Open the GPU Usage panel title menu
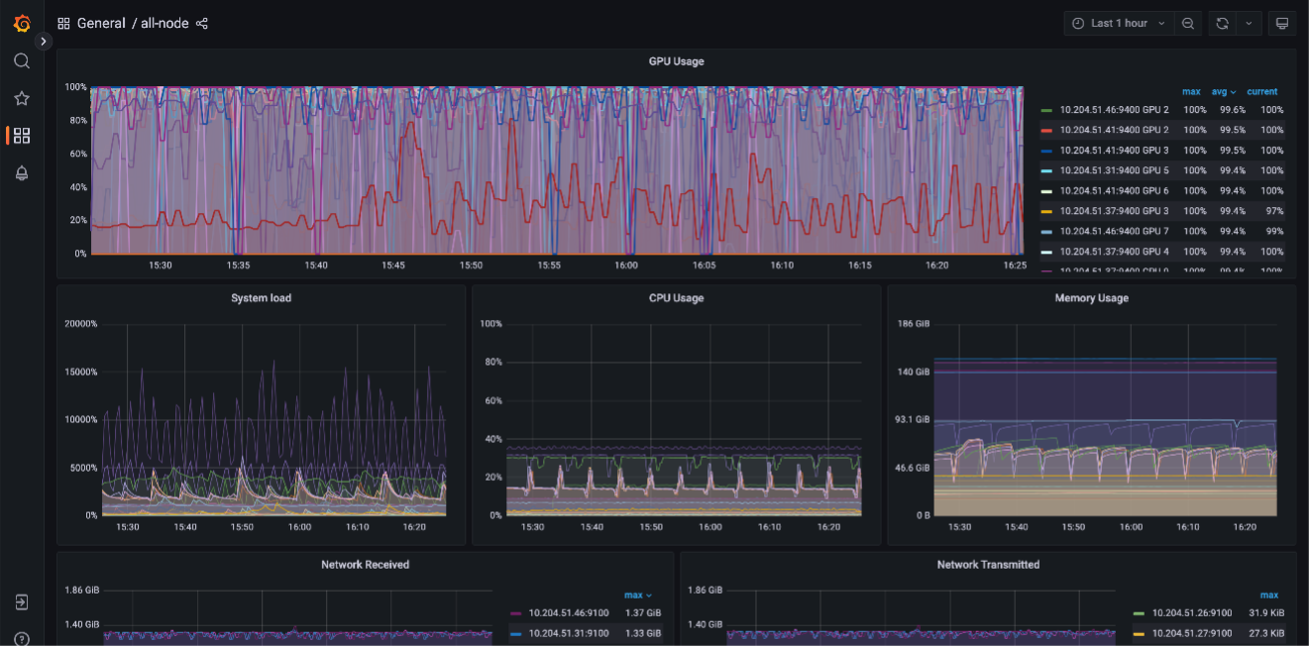This screenshot has width=1313, height=650. coord(676,61)
